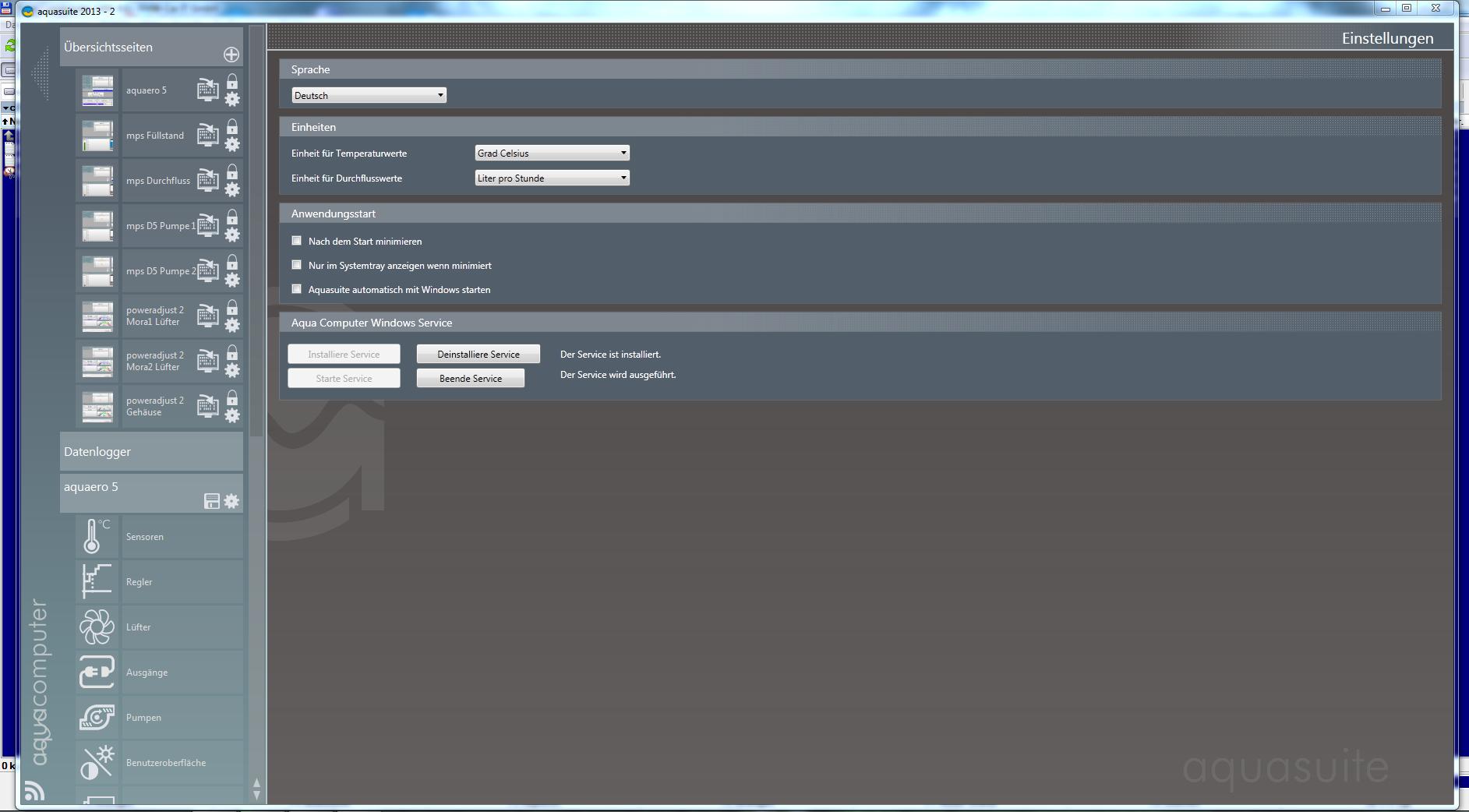Viewport: 1469px width, 812px height.
Task: Click the desktop mode icon for mps Durchfluss
Action: click(x=207, y=180)
